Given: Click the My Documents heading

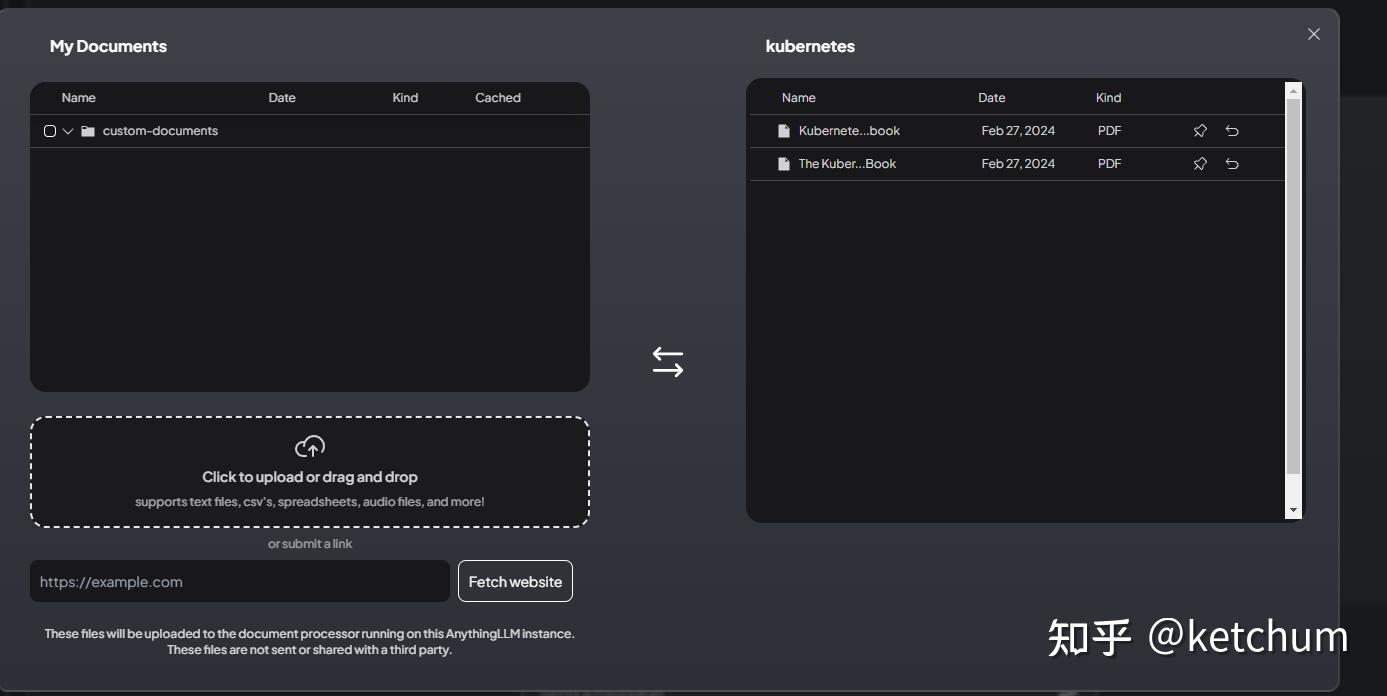Looking at the screenshot, I should (108, 46).
